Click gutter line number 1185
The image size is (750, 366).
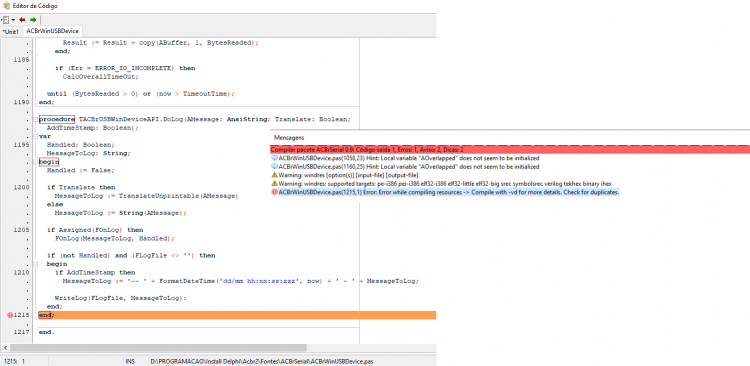click(22, 60)
